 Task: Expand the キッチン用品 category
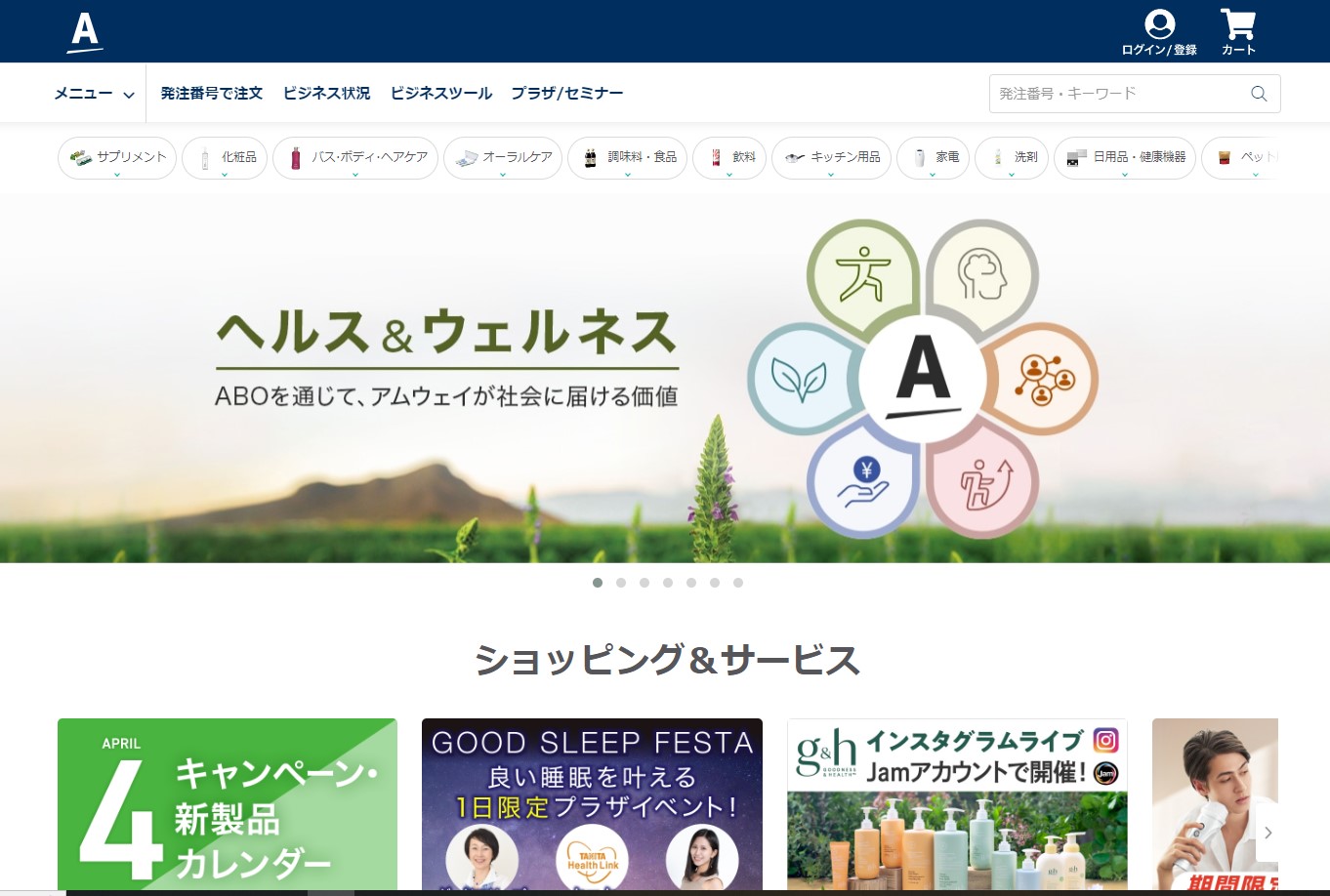click(x=831, y=158)
